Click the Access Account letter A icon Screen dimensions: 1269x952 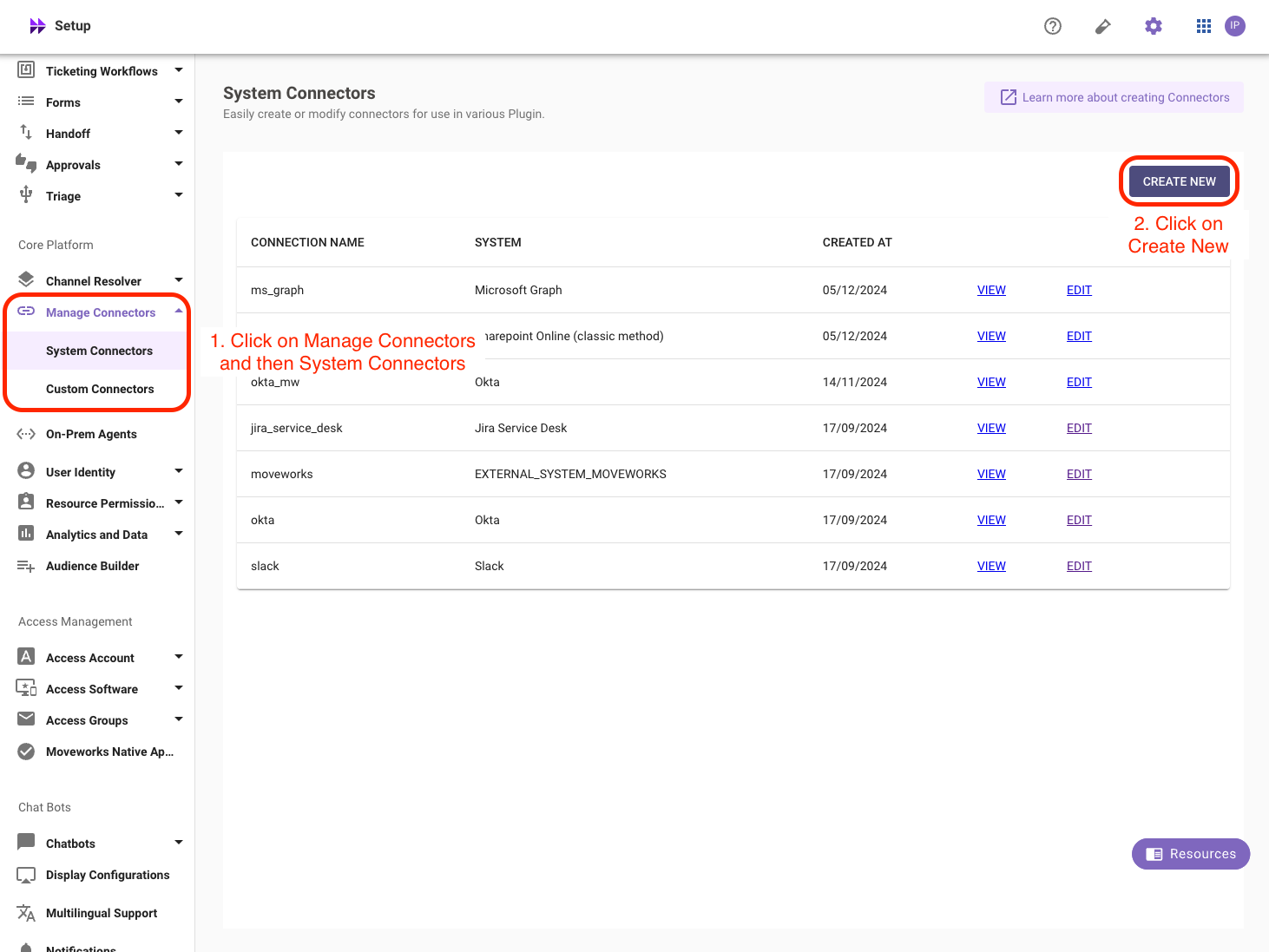tap(26, 657)
